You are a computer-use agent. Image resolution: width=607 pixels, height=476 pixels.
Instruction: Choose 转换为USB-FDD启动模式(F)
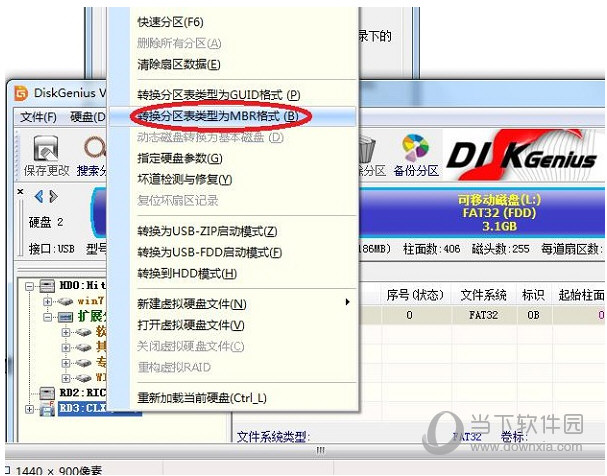tap(209, 252)
